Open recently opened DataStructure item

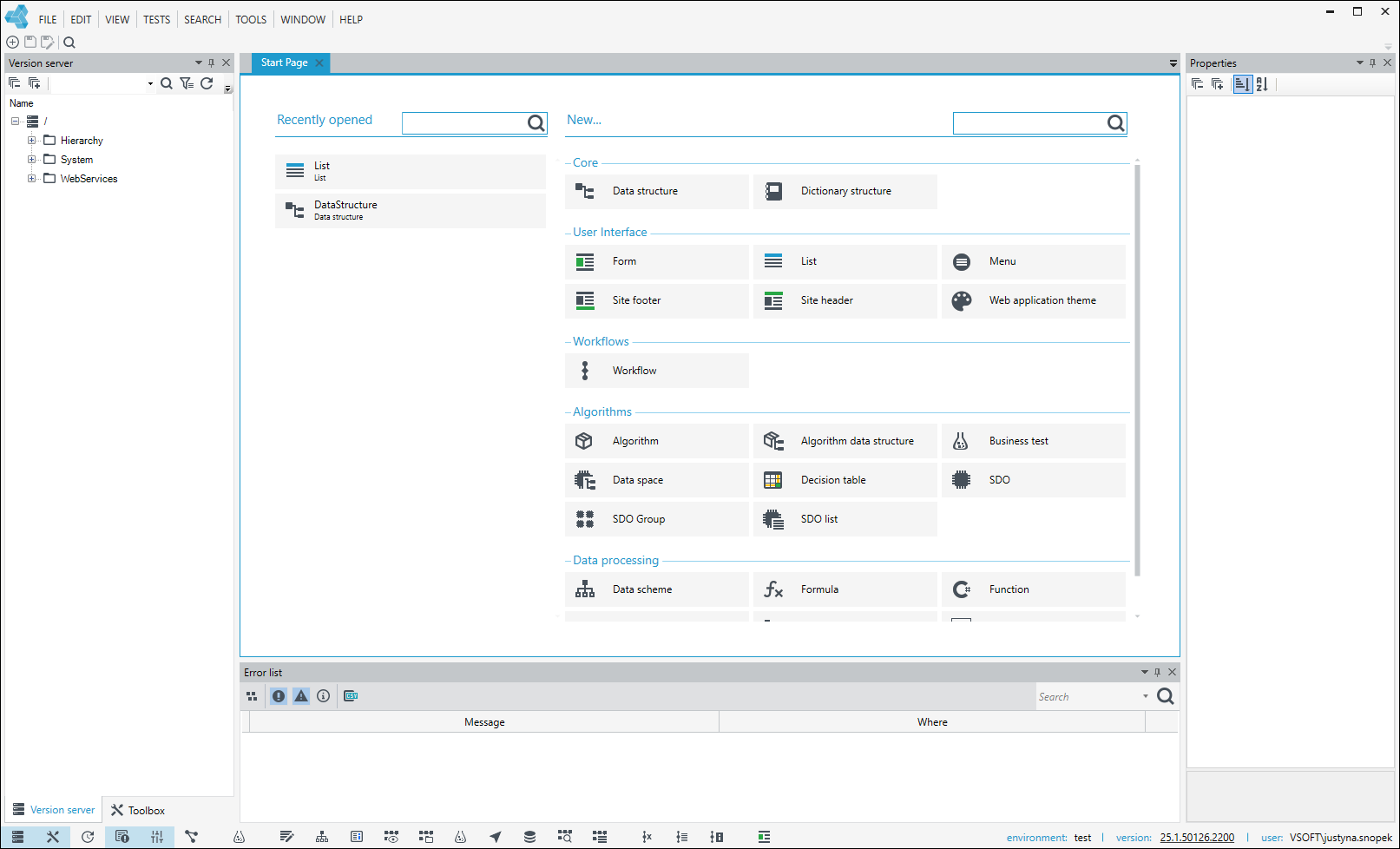click(411, 211)
